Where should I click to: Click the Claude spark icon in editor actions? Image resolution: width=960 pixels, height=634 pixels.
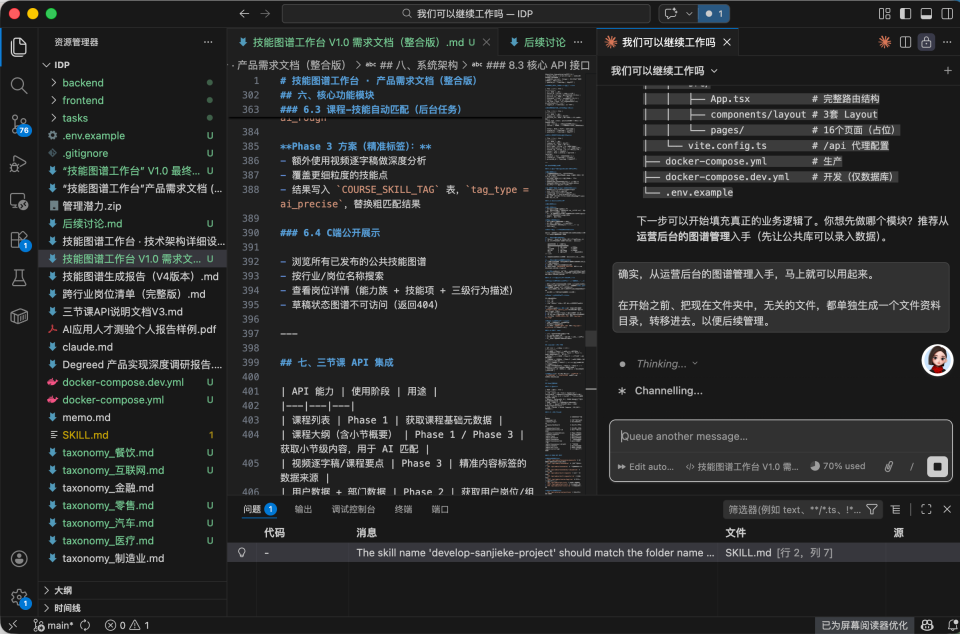(884, 42)
